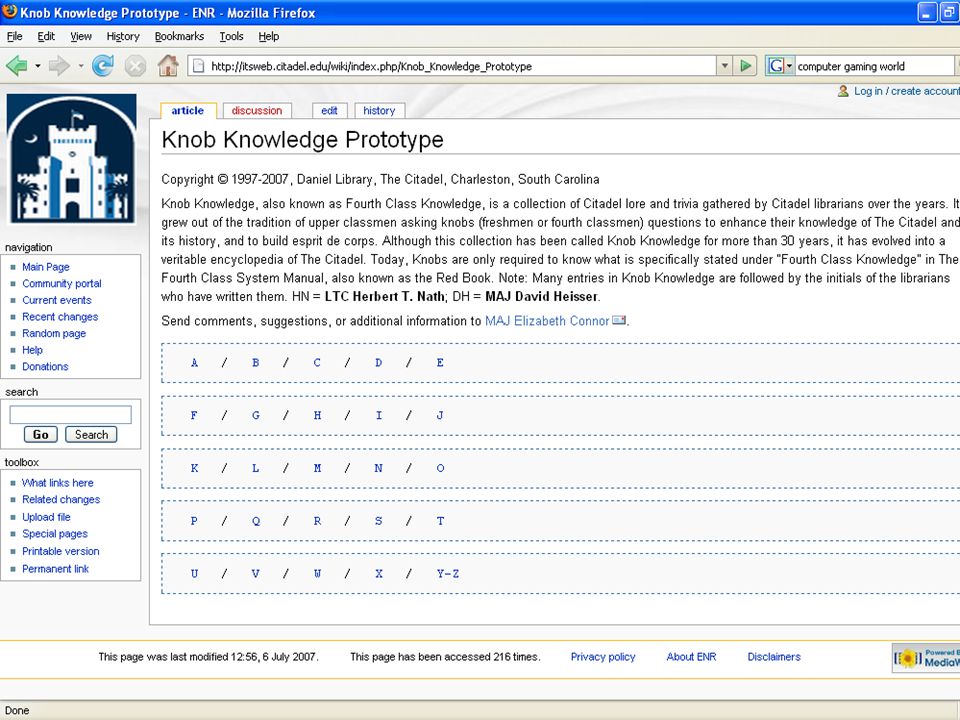Click the Citadel castle logo
This screenshot has height=720, width=960.
[72, 158]
